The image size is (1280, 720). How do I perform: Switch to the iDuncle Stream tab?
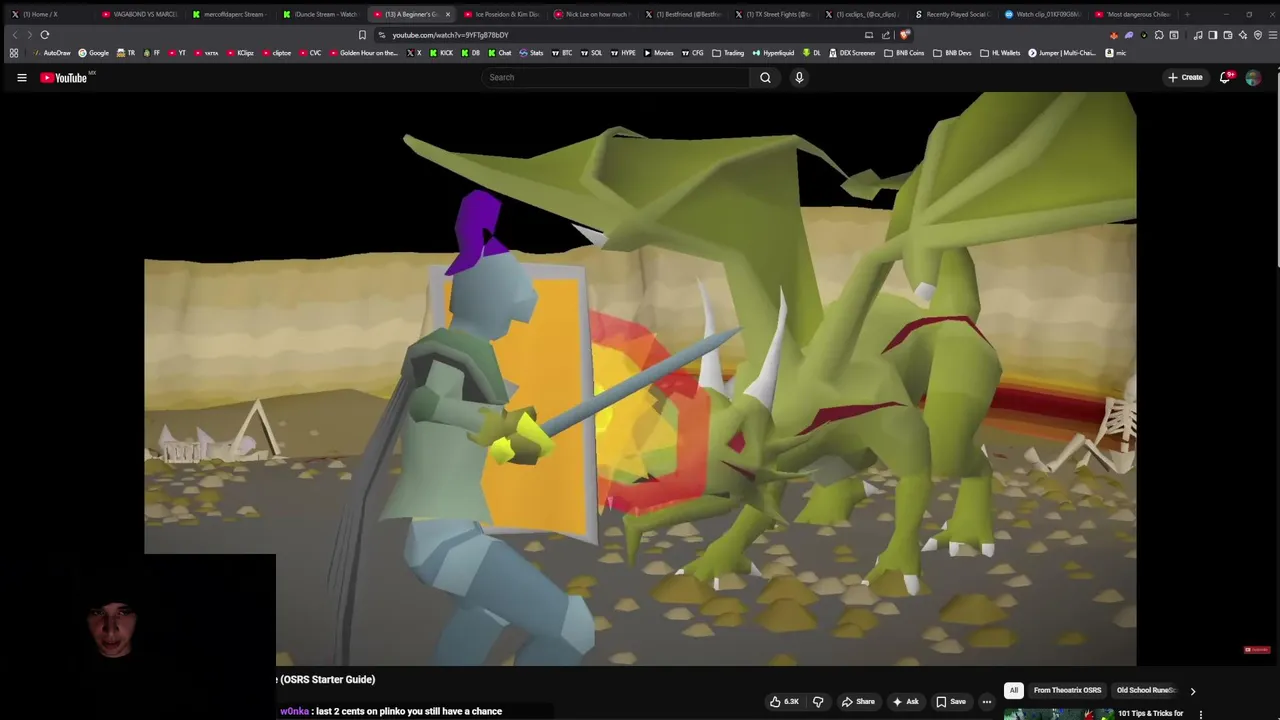(x=320, y=14)
